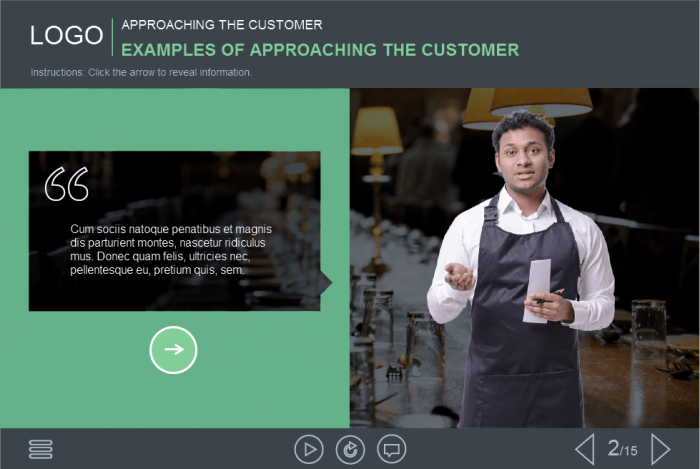Image resolution: width=700 pixels, height=469 pixels.
Task: Click the slide counter 2/15
Action: [622, 448]
